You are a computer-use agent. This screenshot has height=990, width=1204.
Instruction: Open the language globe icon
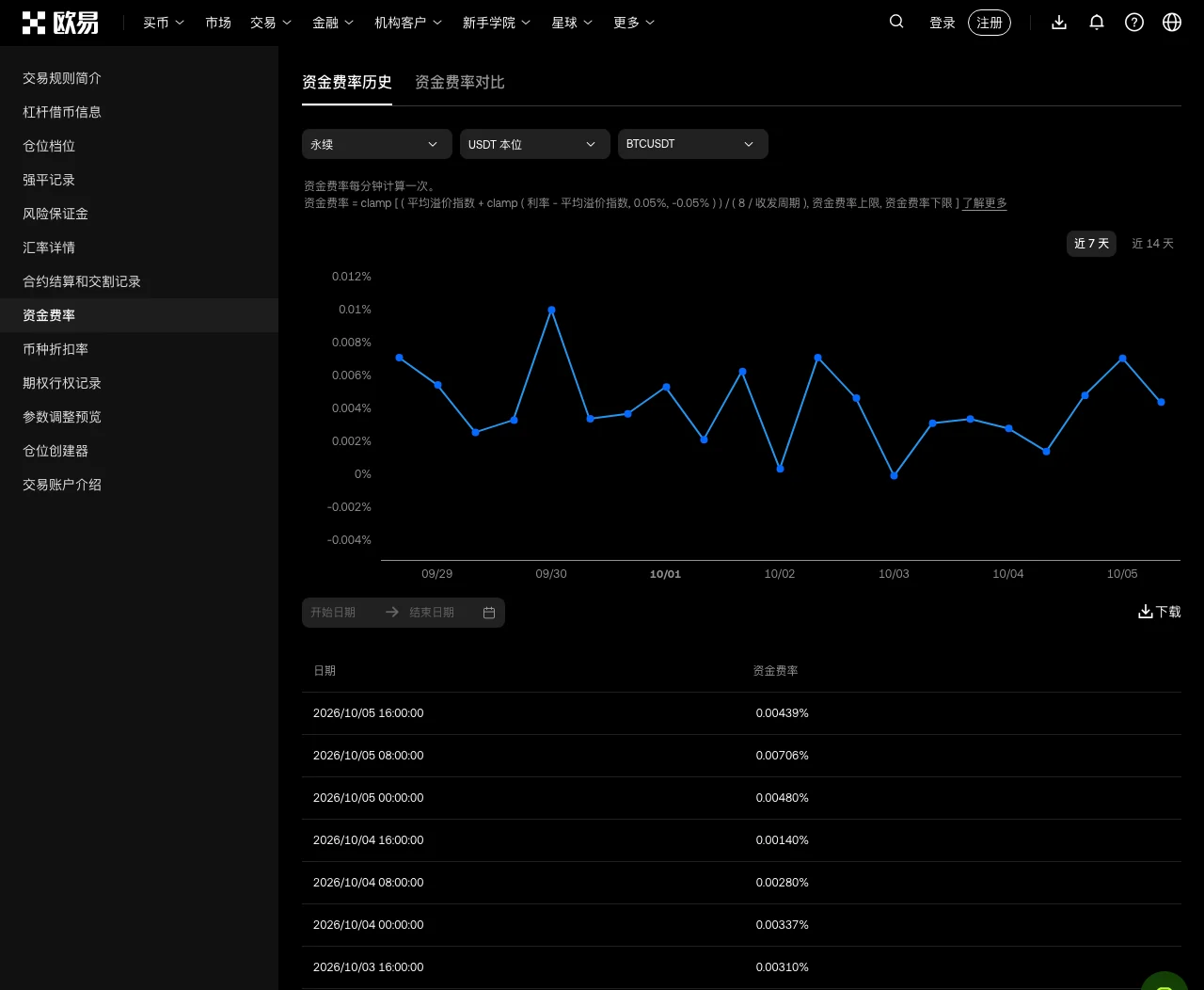(x=1172, y=23)
